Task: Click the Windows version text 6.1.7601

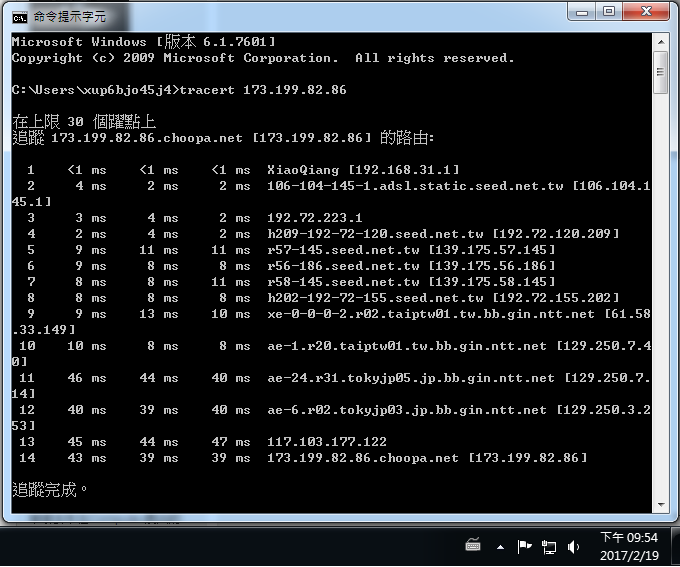Action: point(235,42)
